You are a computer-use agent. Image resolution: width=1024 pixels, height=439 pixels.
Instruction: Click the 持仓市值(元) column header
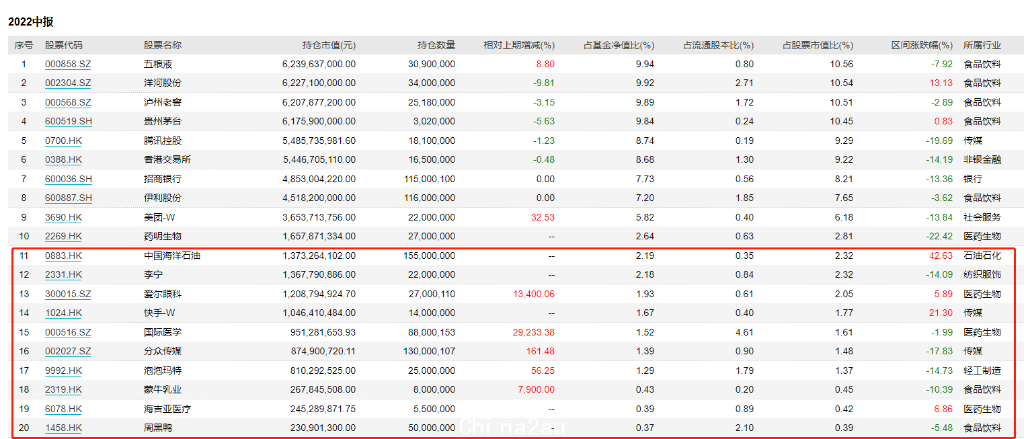329,45
